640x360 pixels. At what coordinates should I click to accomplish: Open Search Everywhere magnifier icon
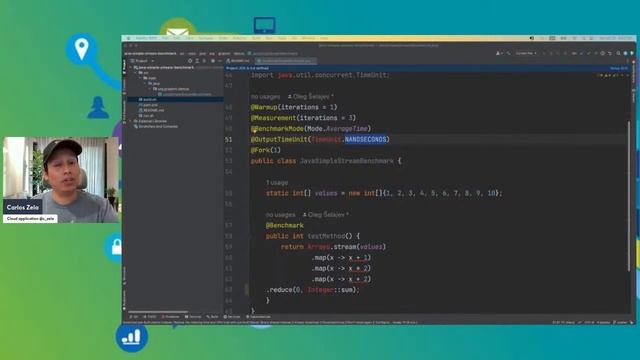[x=619, y=53]
